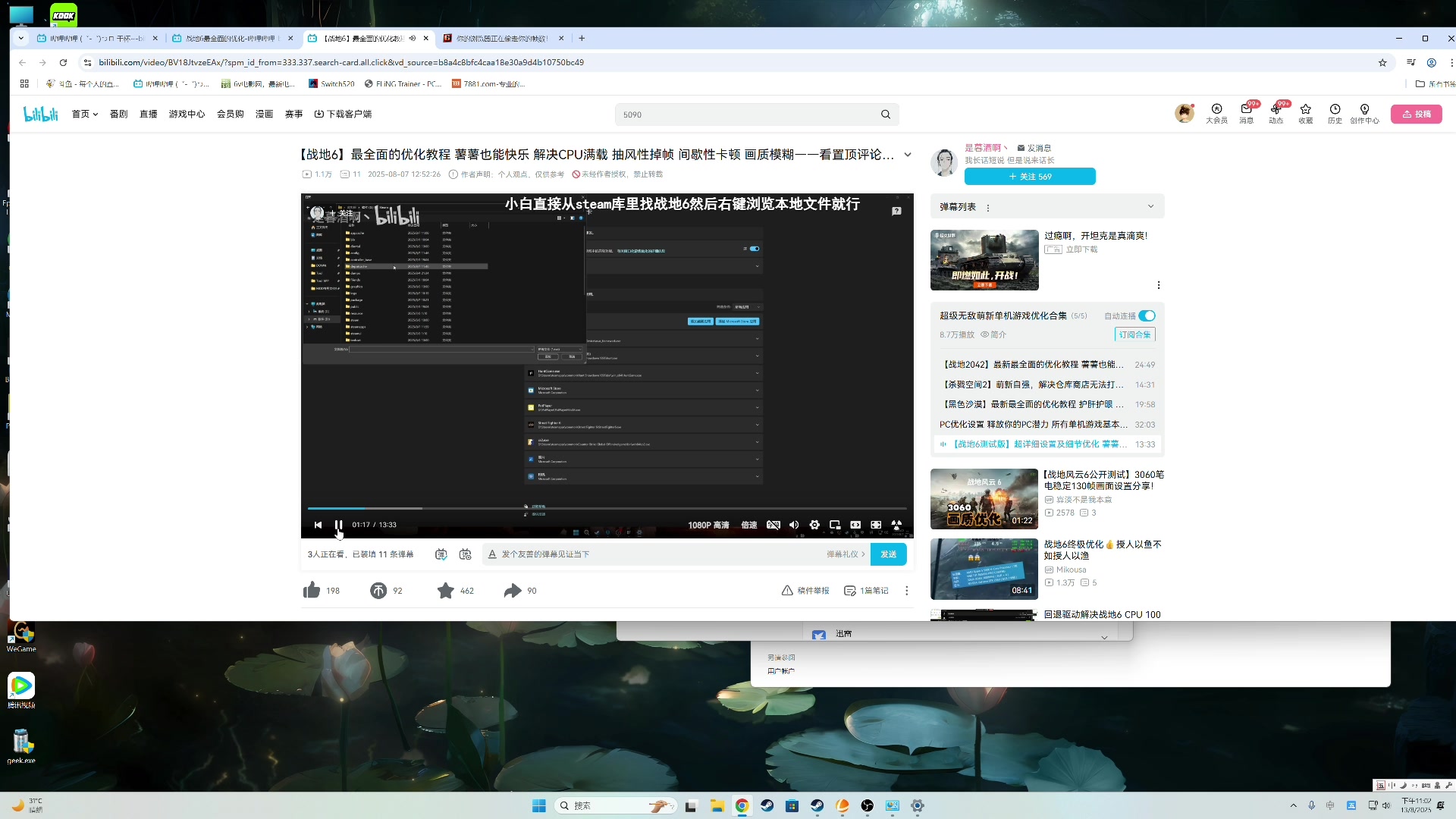
Task: Enter fullscreen via last player icon
Action: click(x=896, y=525)
